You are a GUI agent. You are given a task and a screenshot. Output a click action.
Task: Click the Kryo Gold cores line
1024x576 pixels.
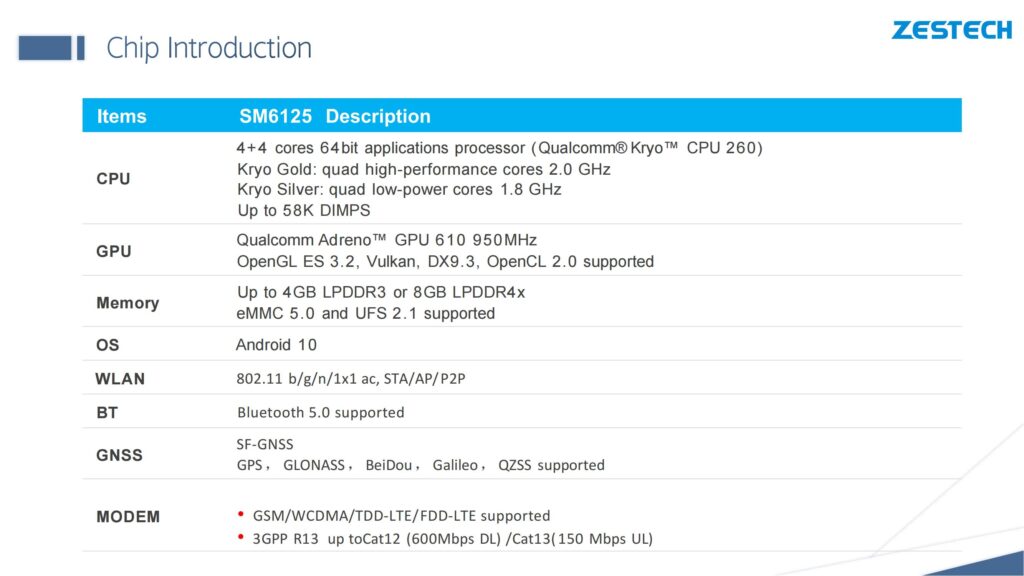click(x=424, y=170)
